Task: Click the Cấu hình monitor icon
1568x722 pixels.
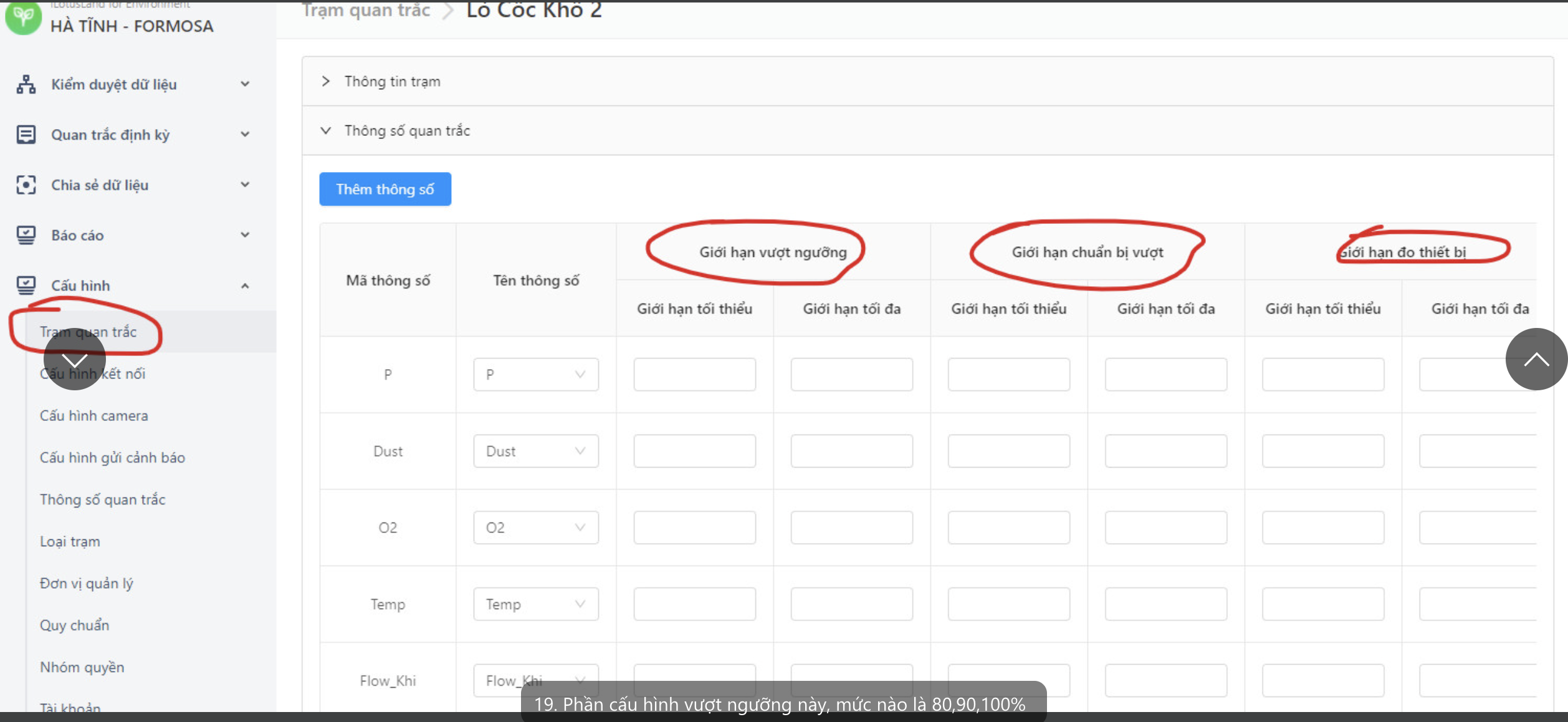Action: pos(26,286)
